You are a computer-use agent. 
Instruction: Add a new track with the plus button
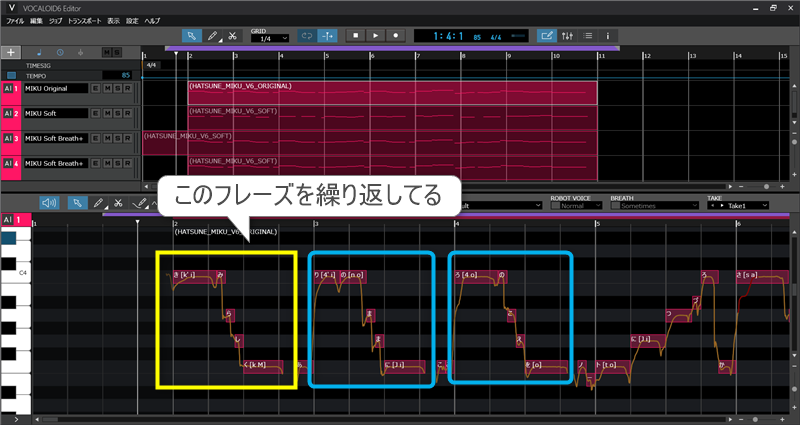click(x=11, y=53)
